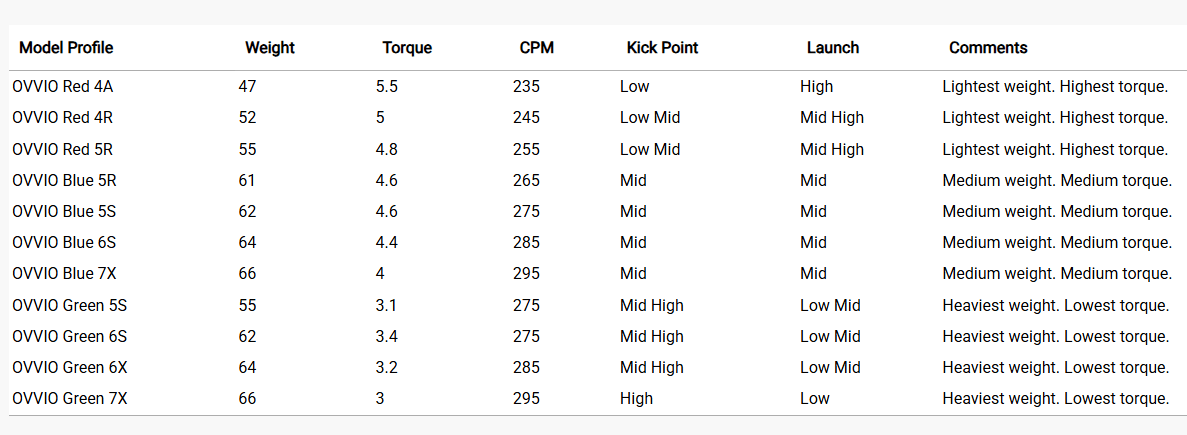Click the High kick point cell for Green 7X
This screenshot has width=1187, height=435.
(x=636, y=399)
